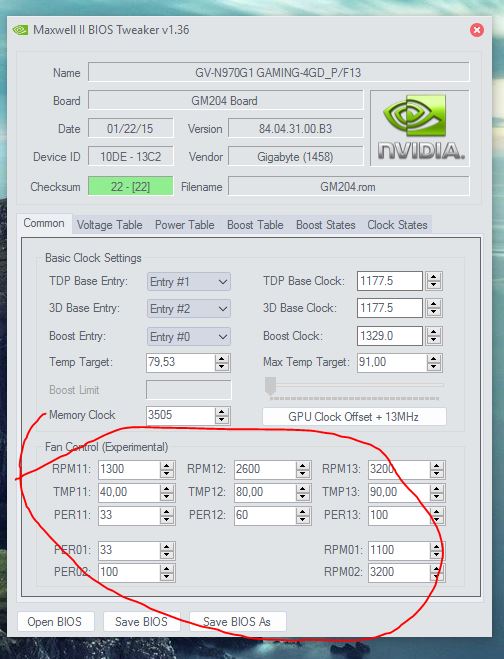
Task: Decrease 3D Base Clock with down arrow
Action: coord(433,312)
